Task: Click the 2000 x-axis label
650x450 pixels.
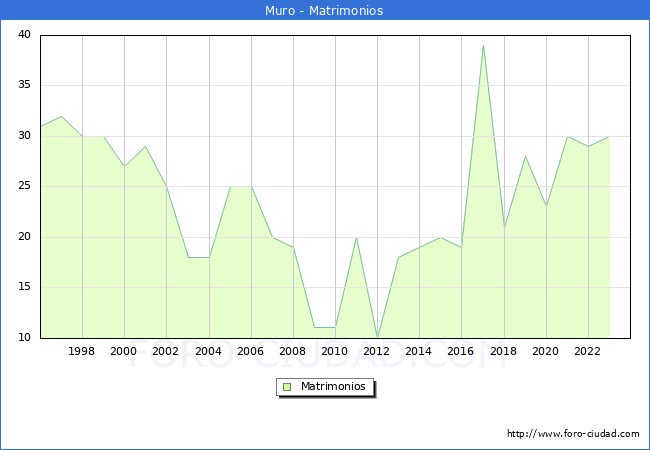Action: click(x=124, y=352)
